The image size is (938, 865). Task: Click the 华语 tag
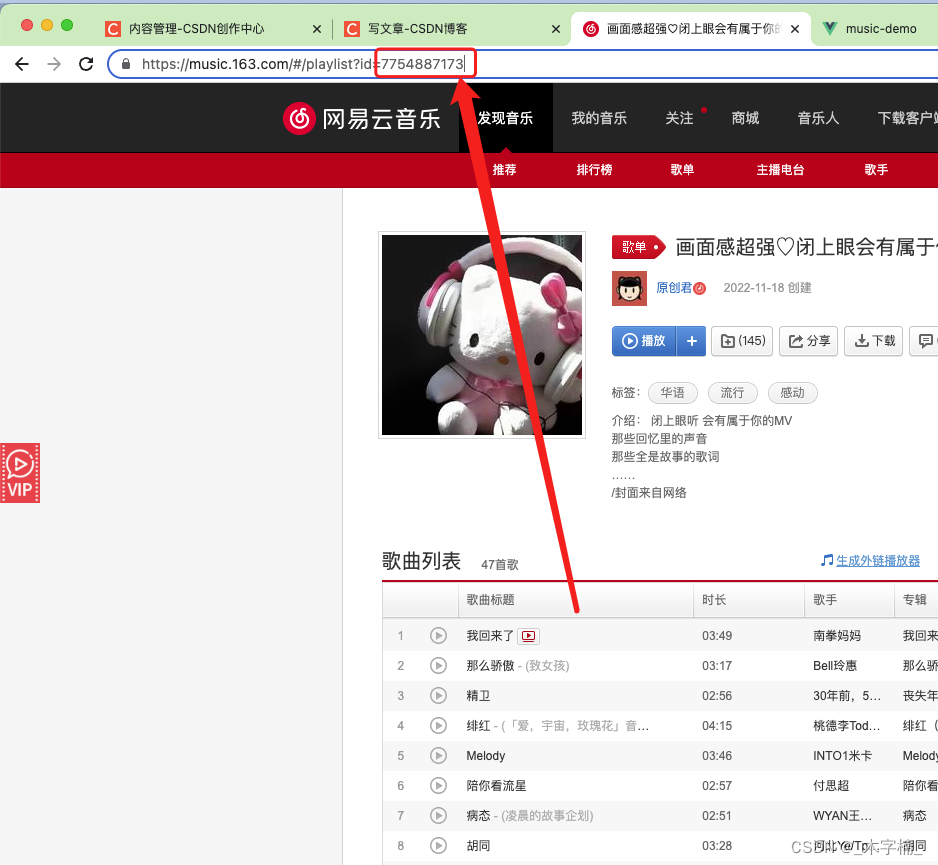673,393
